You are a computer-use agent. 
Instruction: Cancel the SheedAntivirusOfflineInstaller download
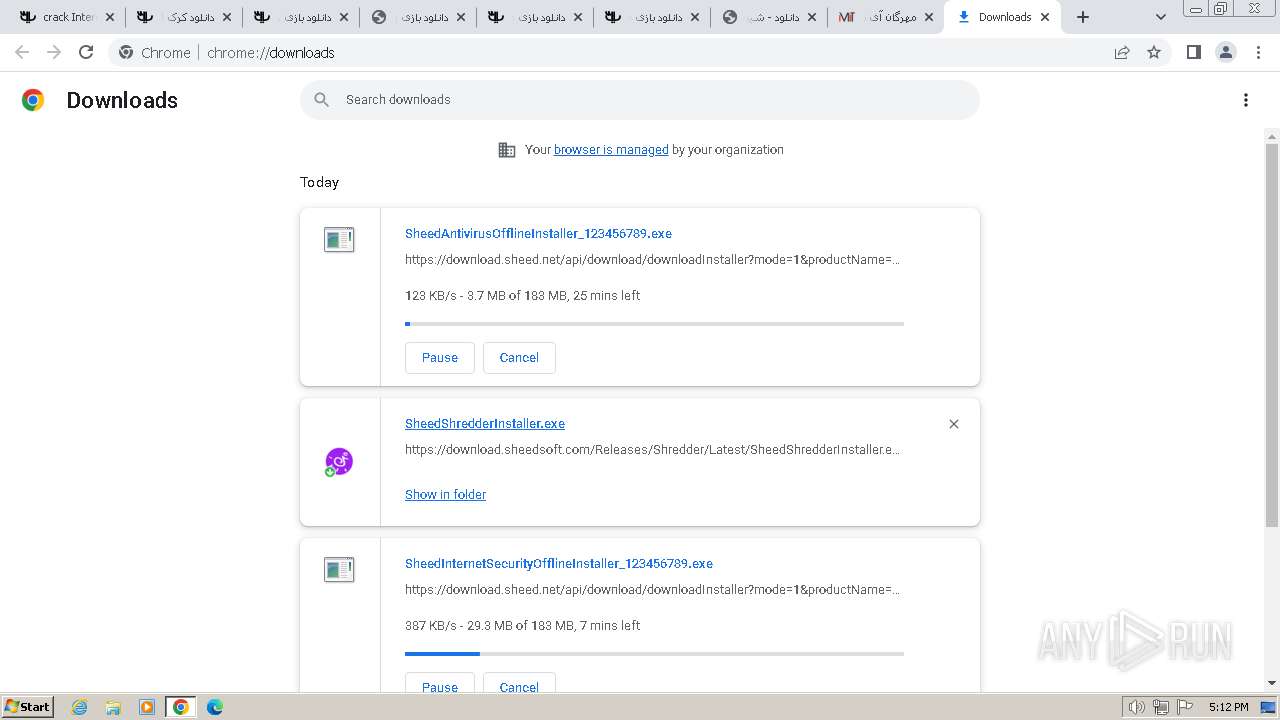click(x=519, y=358)
